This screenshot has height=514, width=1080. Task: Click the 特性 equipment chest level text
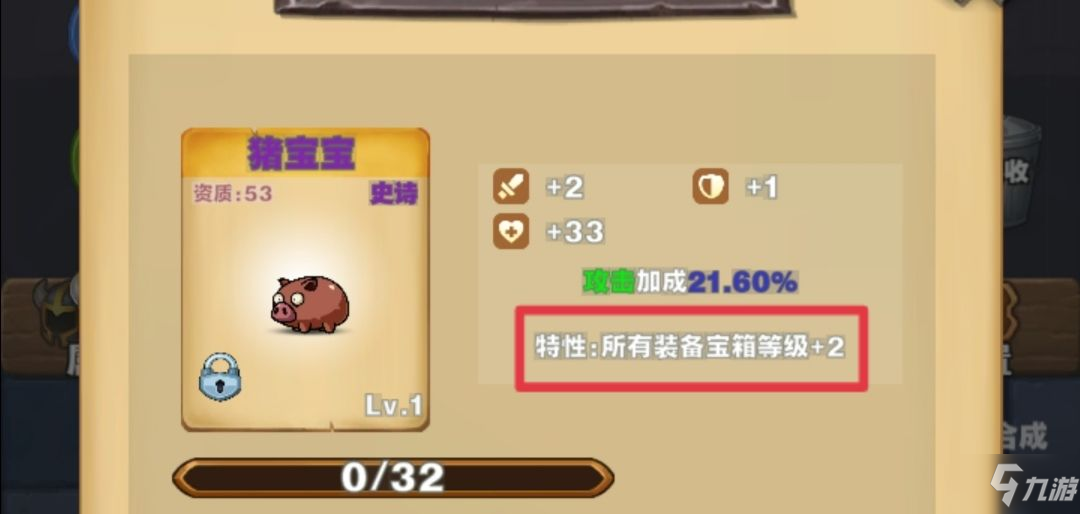click(689, 348)
